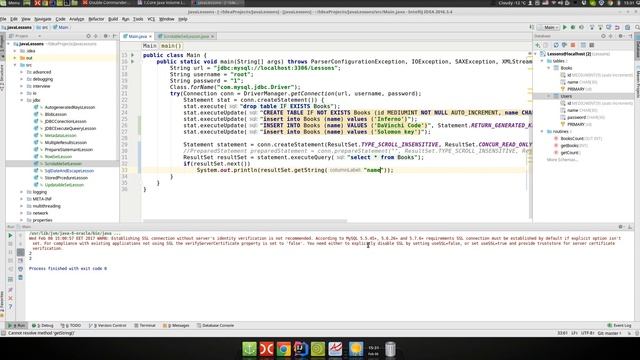The image size is (640, 360).
Task: Click the gear settings icon in Project panel header
Action: [106, 36]
